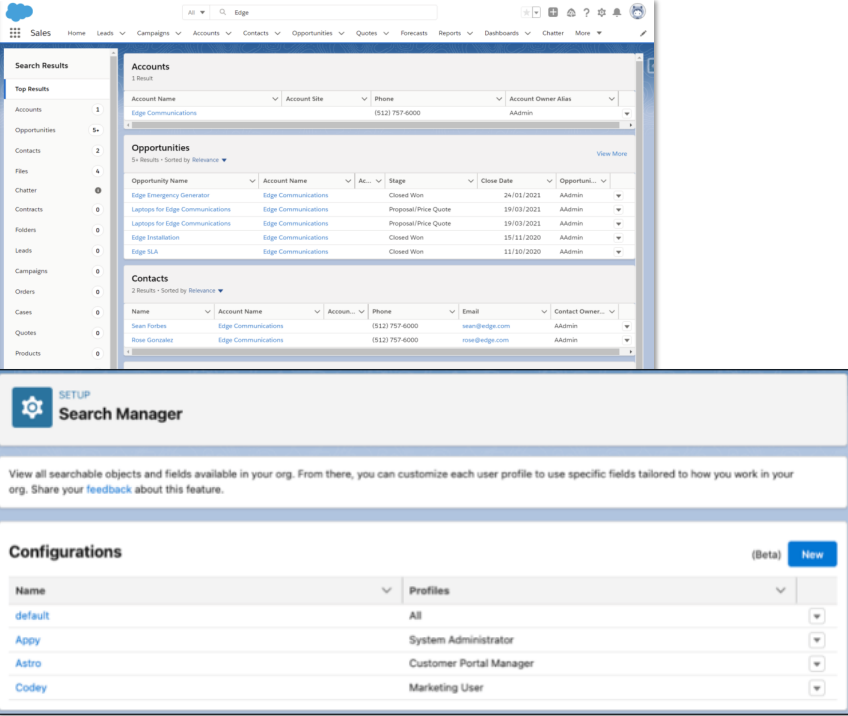Open Rose Gonzalez contact record

tap(152, 340)
